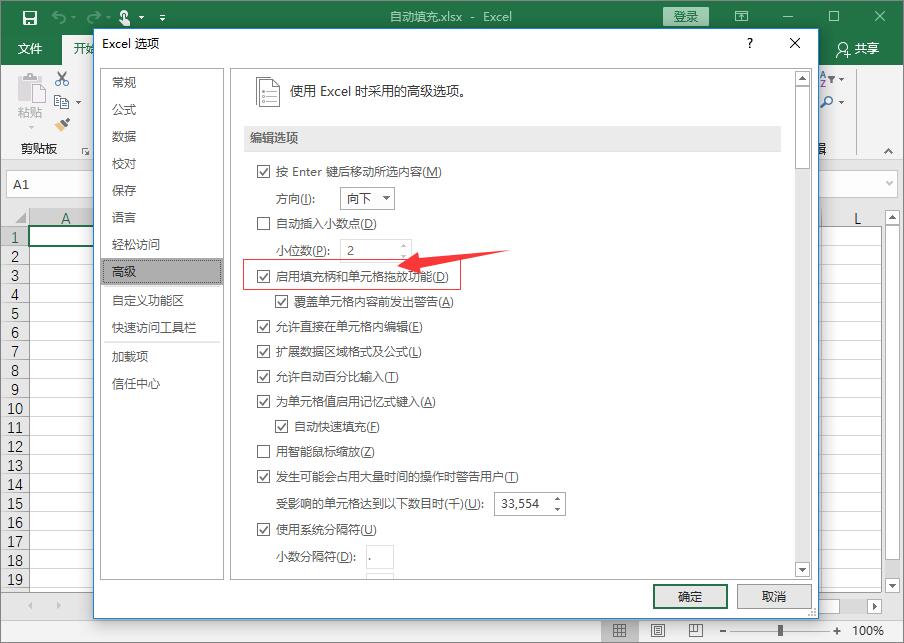Switch to Page Layout view
The height and width of the screenshot is (643, 904).
coord(657,630)
